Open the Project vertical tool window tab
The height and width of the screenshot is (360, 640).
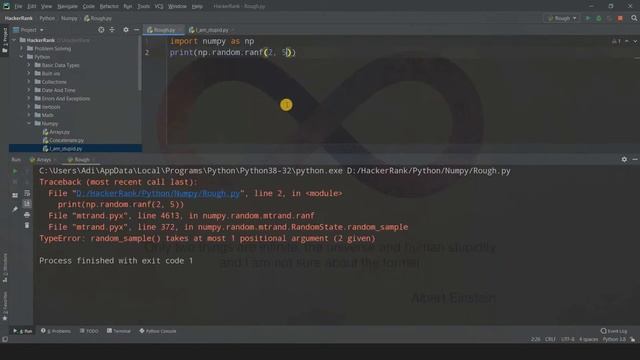point(4,40)
